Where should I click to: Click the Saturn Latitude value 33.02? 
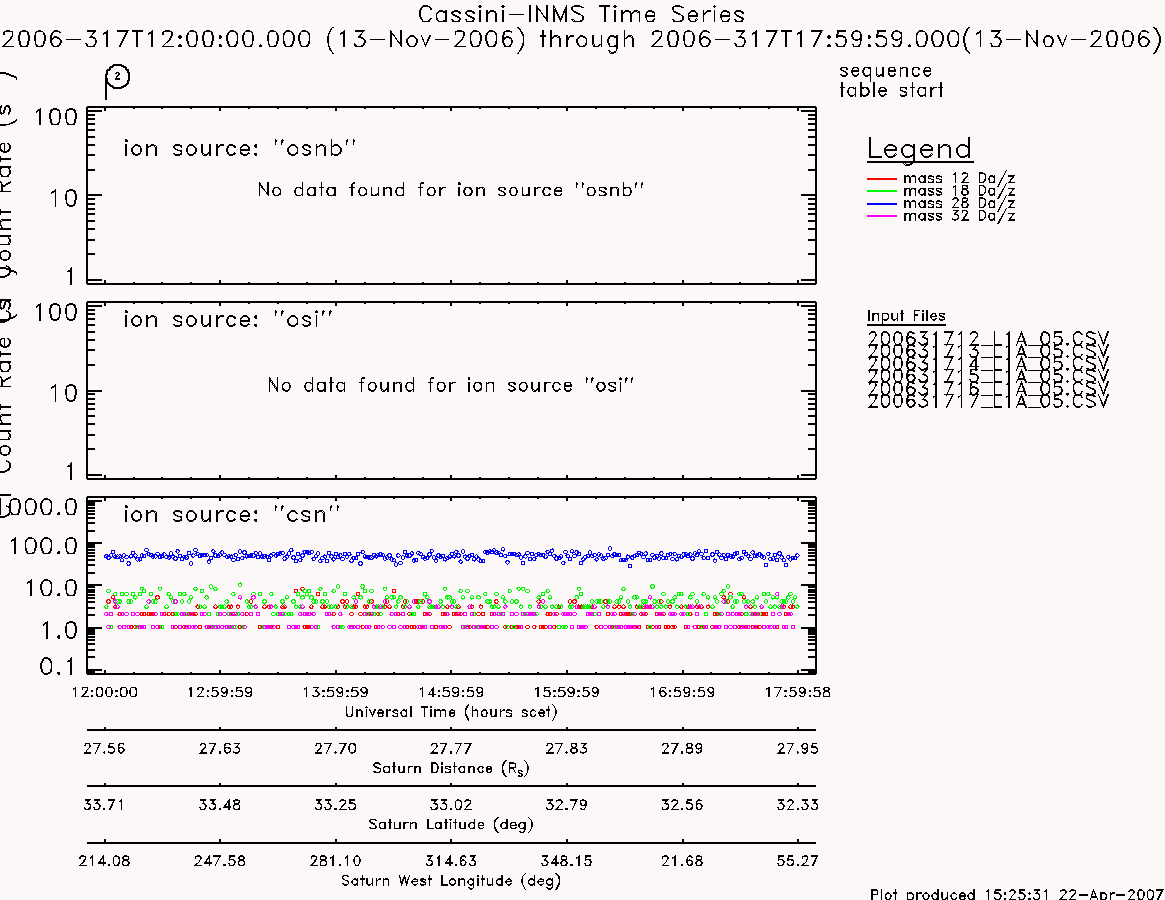click(450, 805)
